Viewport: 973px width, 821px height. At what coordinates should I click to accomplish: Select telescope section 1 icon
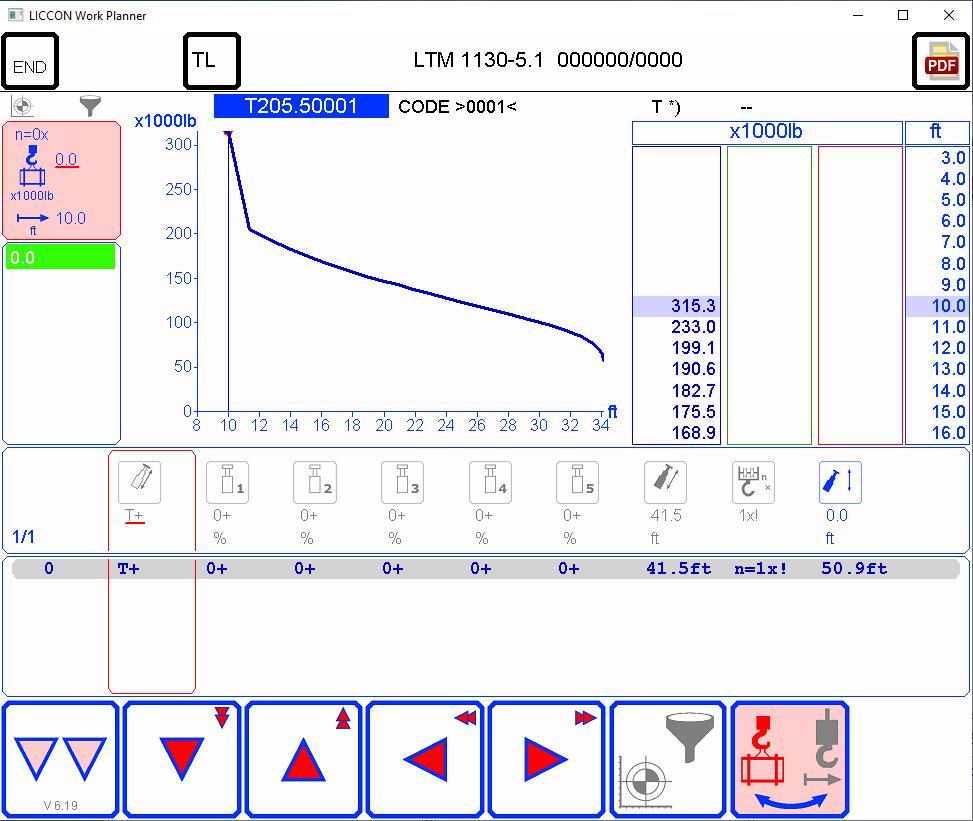228,482
